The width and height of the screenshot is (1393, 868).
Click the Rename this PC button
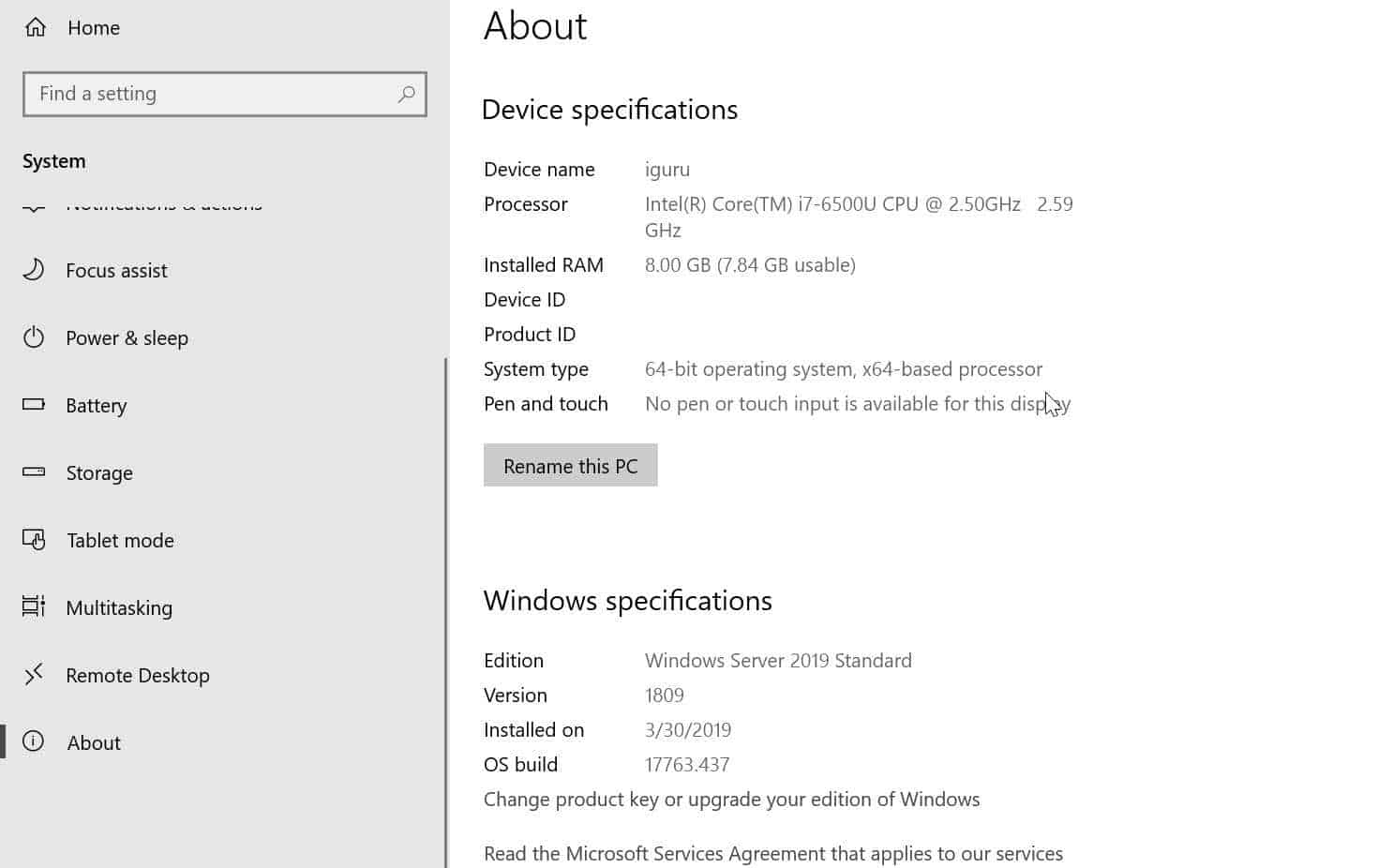(571, 465)
